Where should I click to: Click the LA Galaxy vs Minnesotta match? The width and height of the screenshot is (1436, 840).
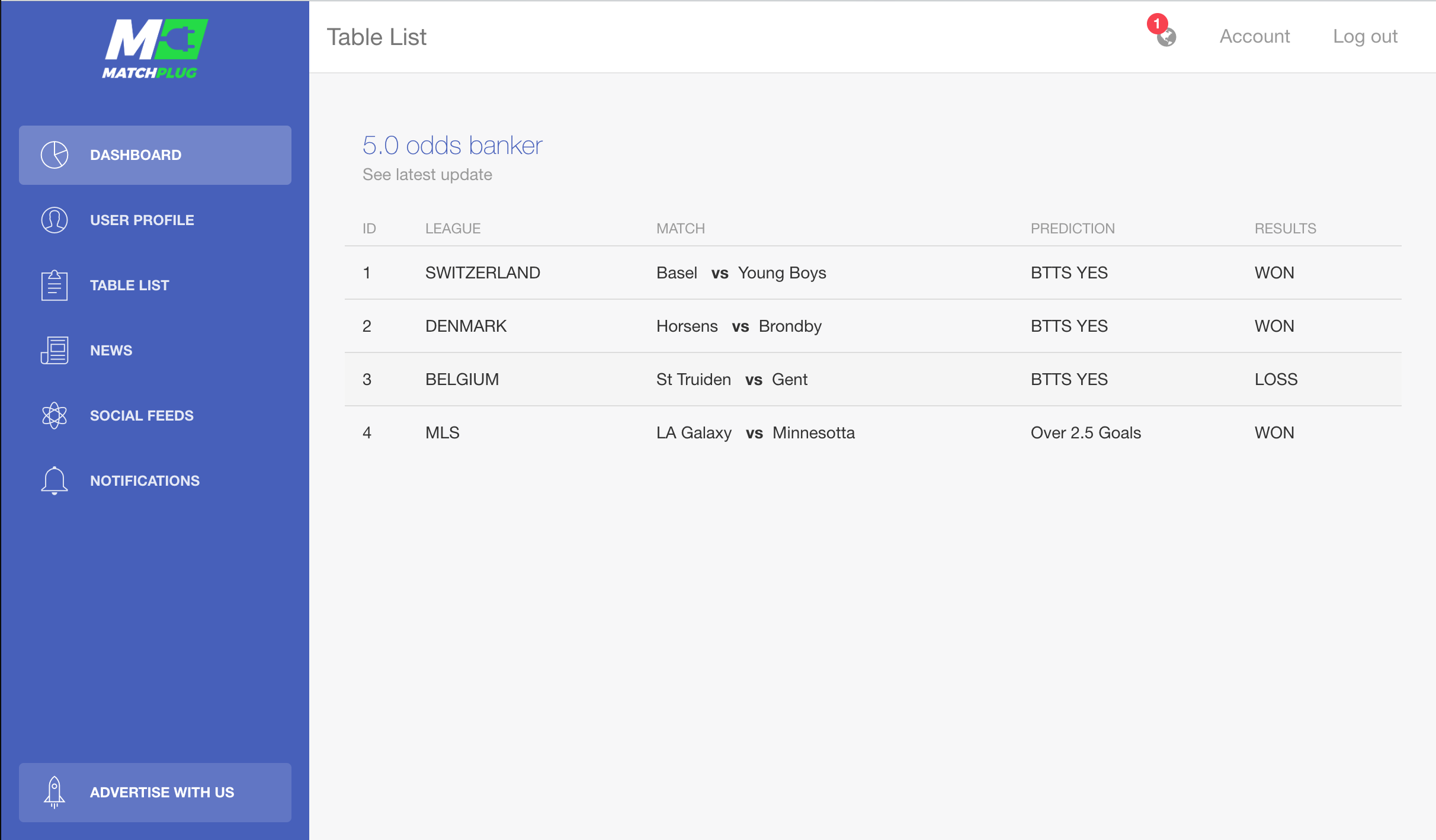click(755, 432)
